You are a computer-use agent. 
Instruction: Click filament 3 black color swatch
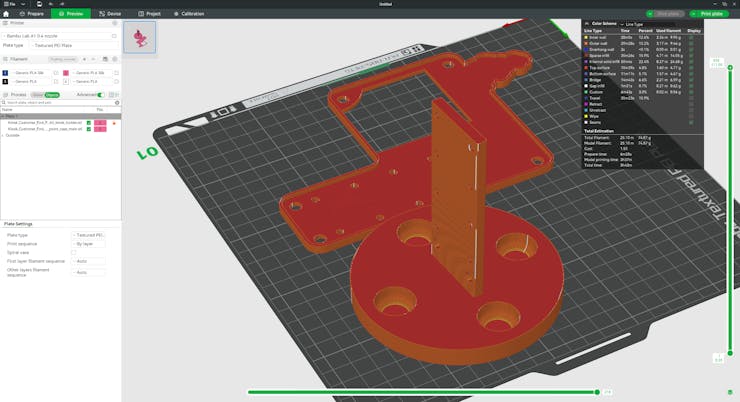click(5, 81)
